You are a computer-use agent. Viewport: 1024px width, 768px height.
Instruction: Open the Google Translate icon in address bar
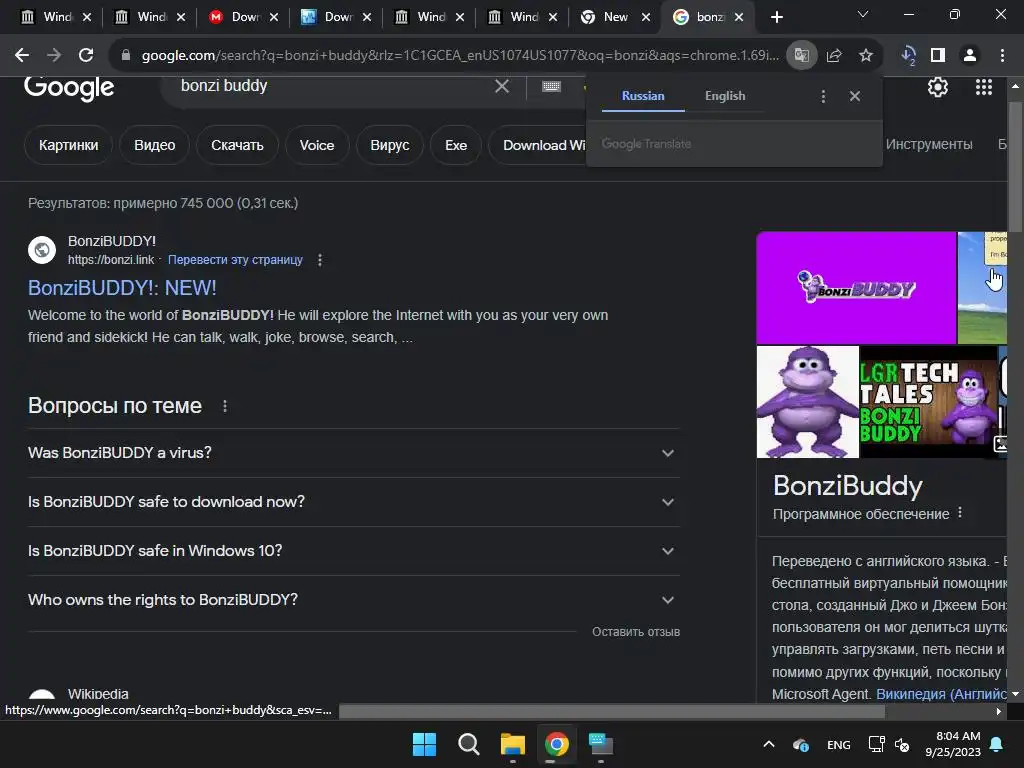801,56
